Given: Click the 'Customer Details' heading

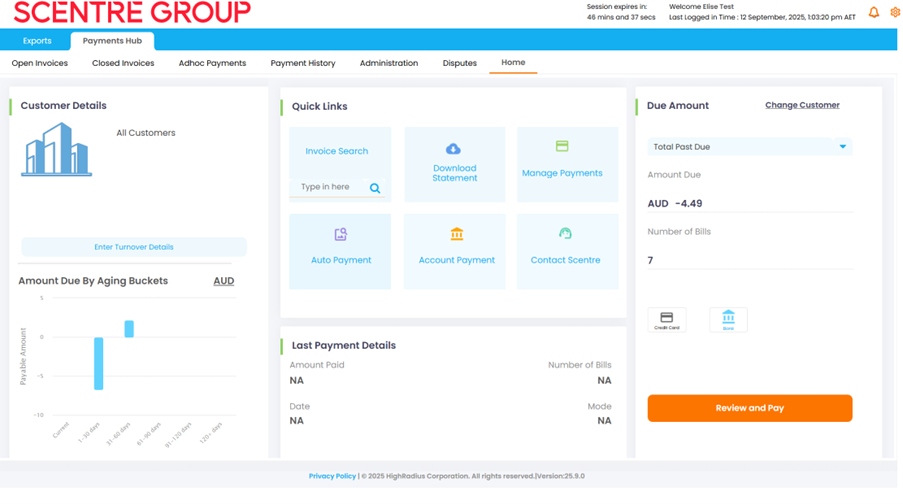Looking at the screenshot, I should click(x=63, y=105).
